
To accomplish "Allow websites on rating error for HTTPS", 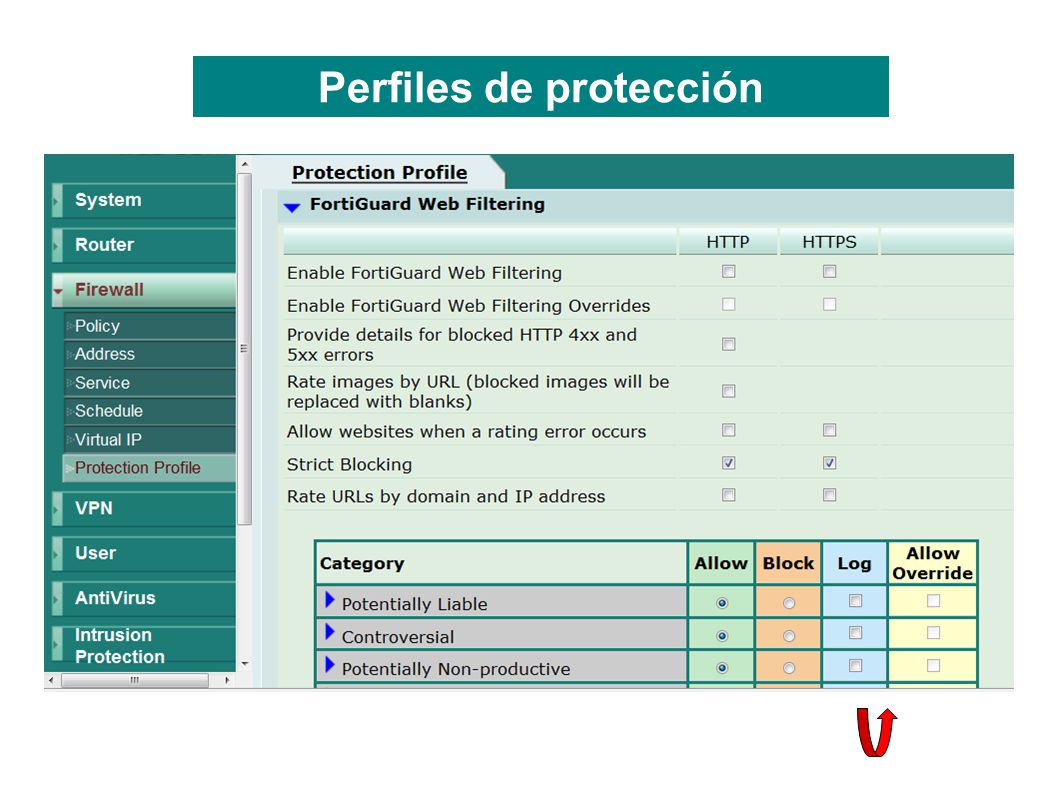I will (829, 430).
